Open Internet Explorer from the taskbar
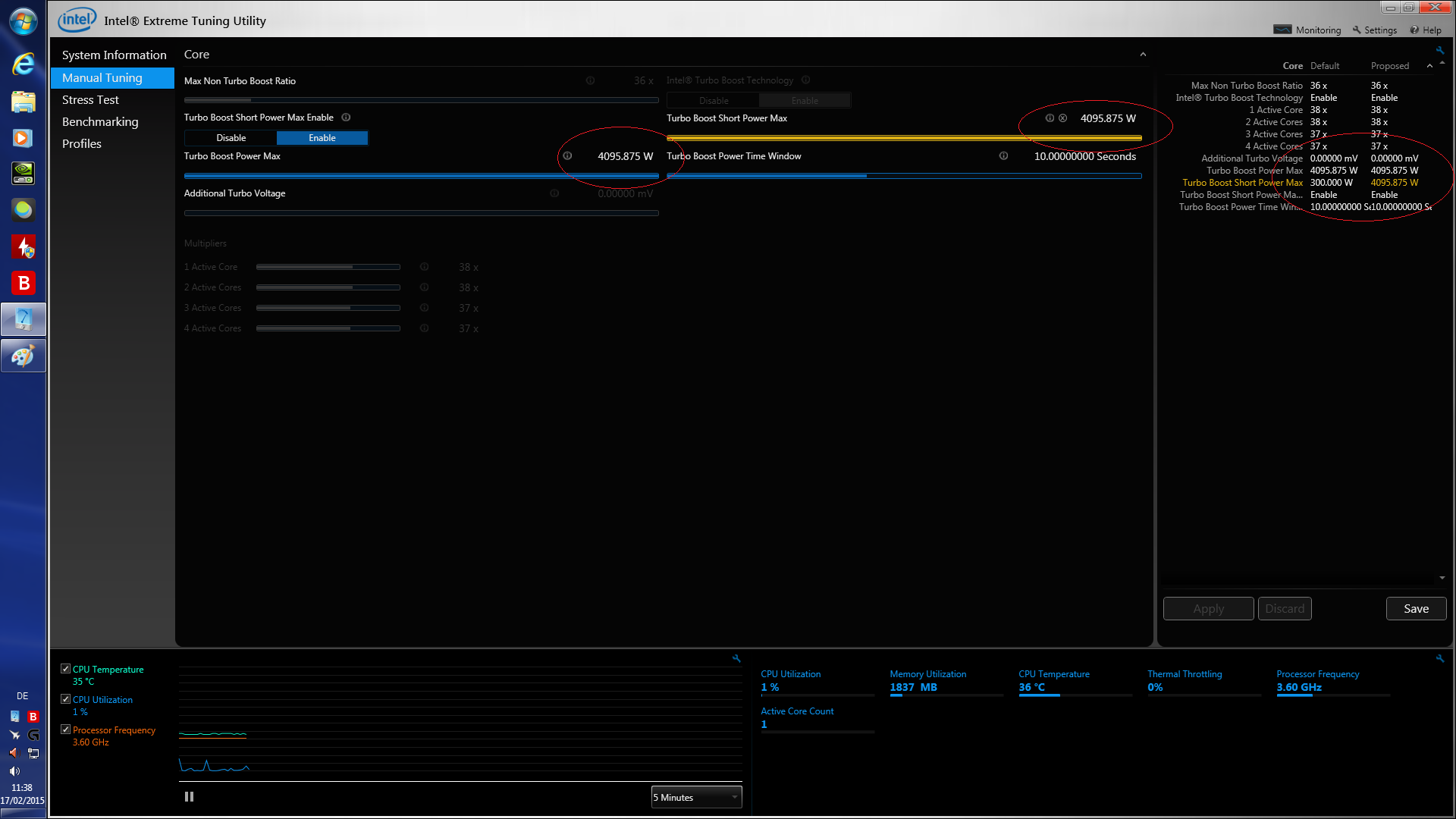This screenshot has height=819, width=1456. pyautogui.click(x=23, y=64)
